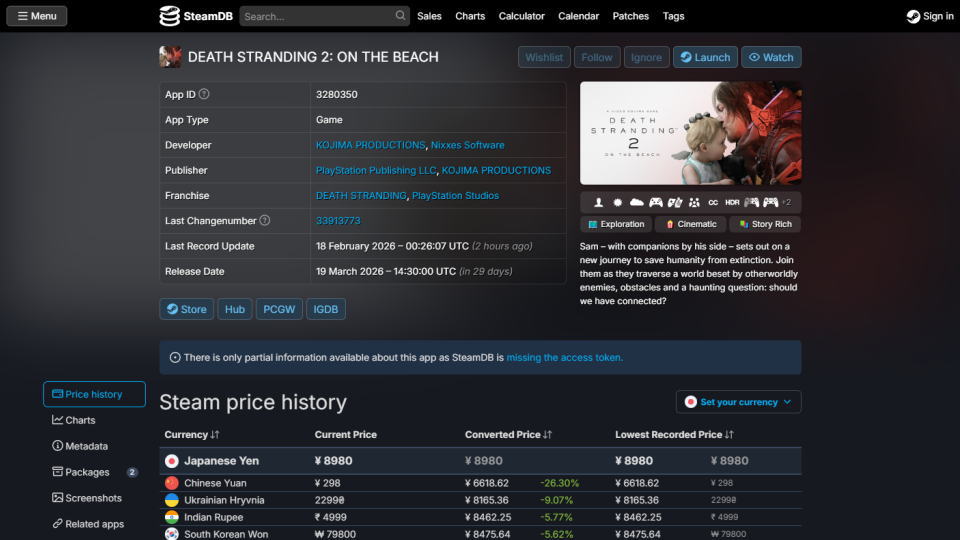Open the Patches page
Viewport: 960px width, 540px height.
click(630, 16)
